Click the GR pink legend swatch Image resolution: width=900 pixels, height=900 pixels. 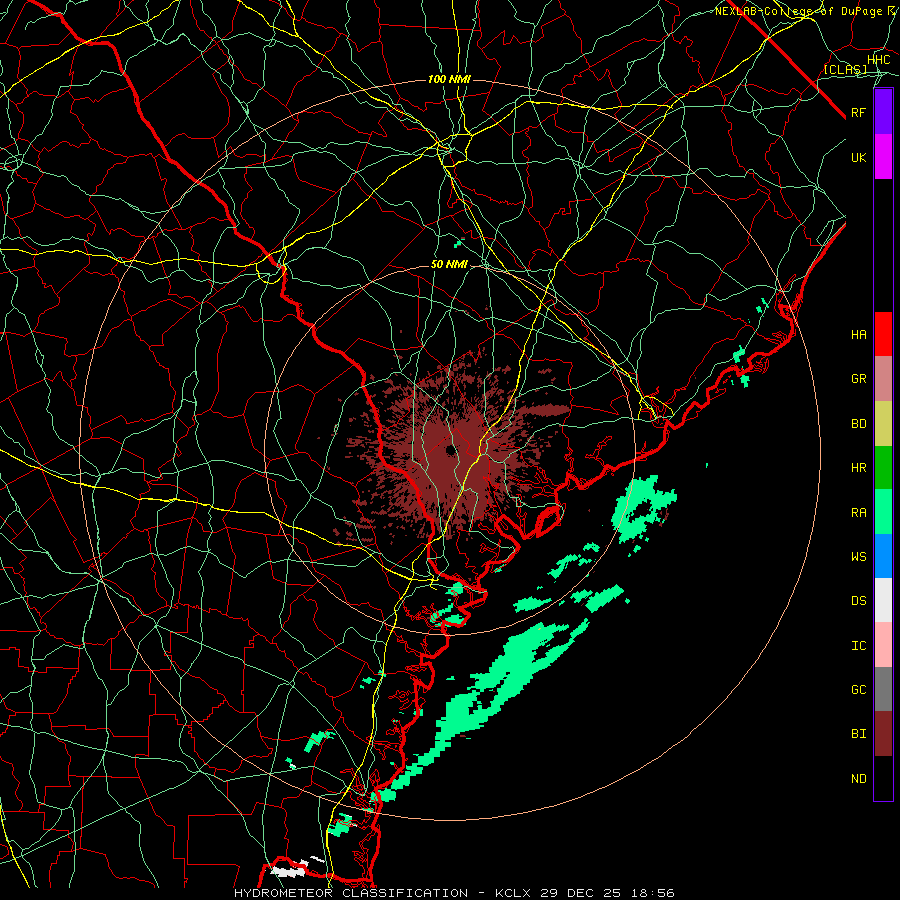(883, 379)
